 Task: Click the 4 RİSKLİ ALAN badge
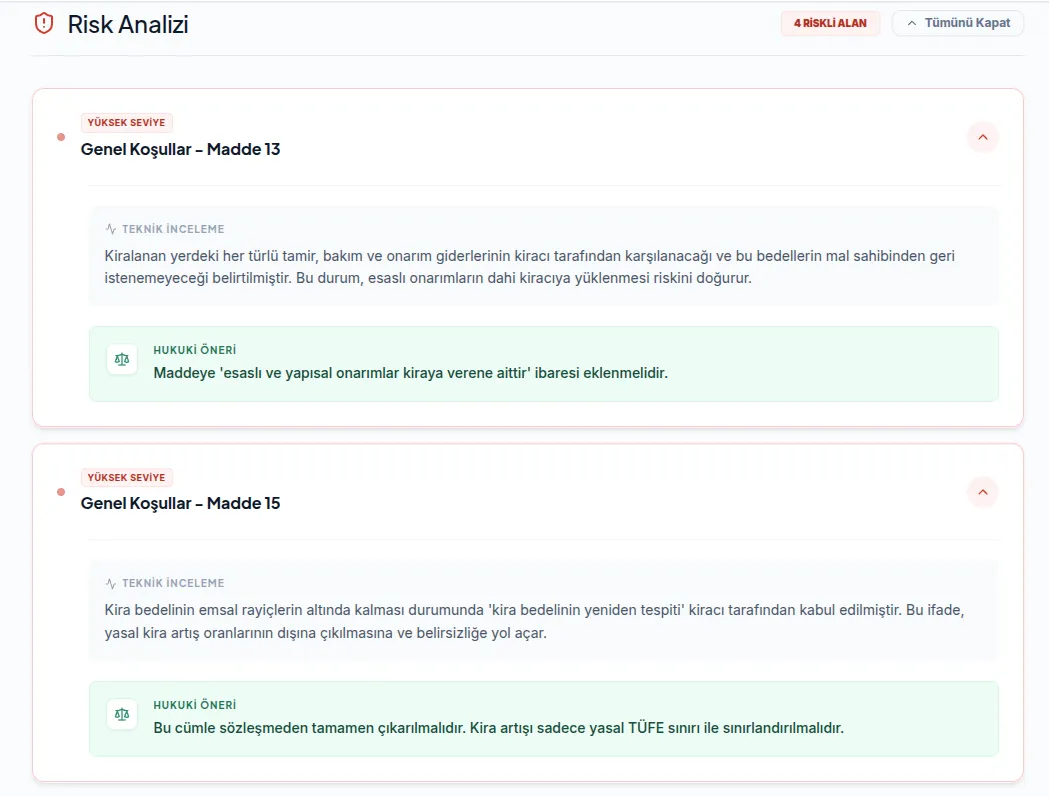click(830, 22)
